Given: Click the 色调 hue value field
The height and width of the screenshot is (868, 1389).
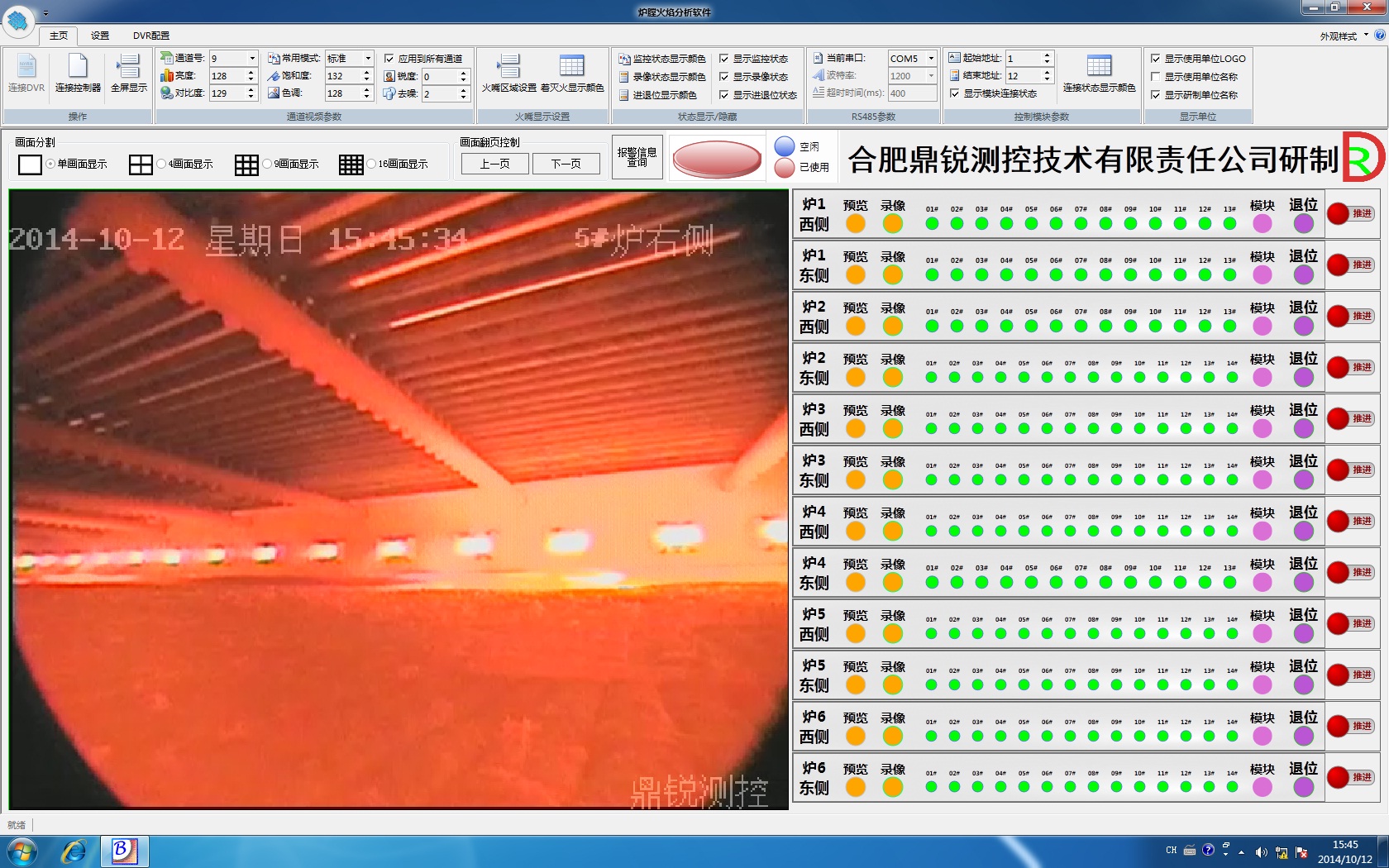Looking at the screenshot, I should pyautogui.click(x=342, y=93).
